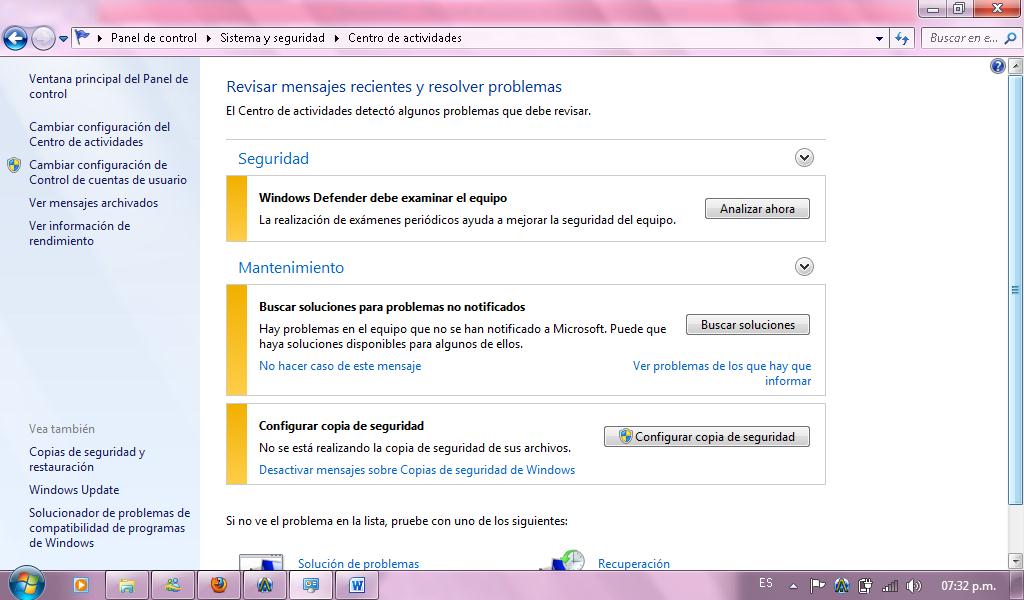Viewport: 1024px width, 600px height.
Task: Click the scrollbar up arrow
Action: [1015, 65]
